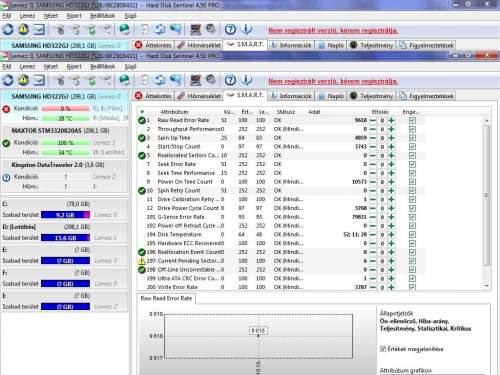Toggle the checkbox on Raw Read Error Rate row
This screenshot has height=375, width=500.
click(412, 120)
